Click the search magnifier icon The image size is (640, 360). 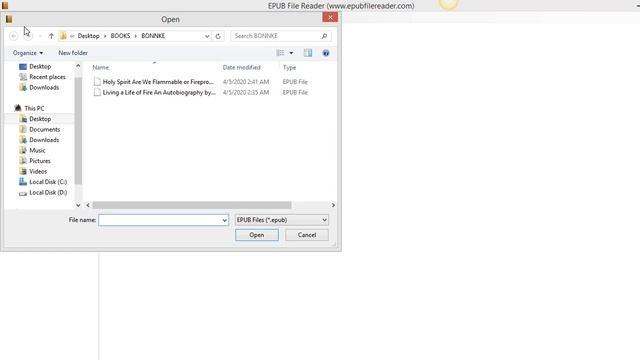324,36
